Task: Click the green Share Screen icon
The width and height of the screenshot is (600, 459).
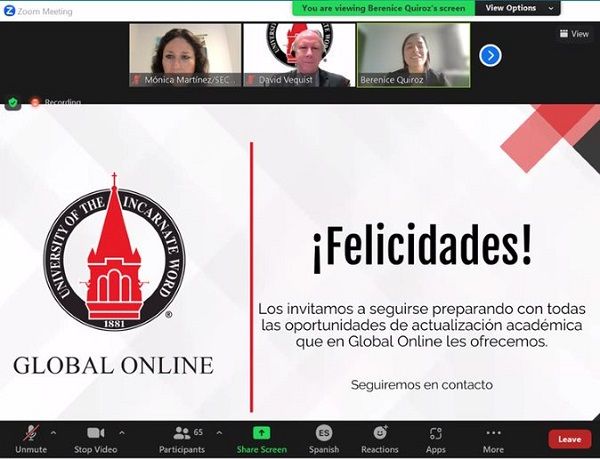Action: pyautogui.click(x=261, y=433)
